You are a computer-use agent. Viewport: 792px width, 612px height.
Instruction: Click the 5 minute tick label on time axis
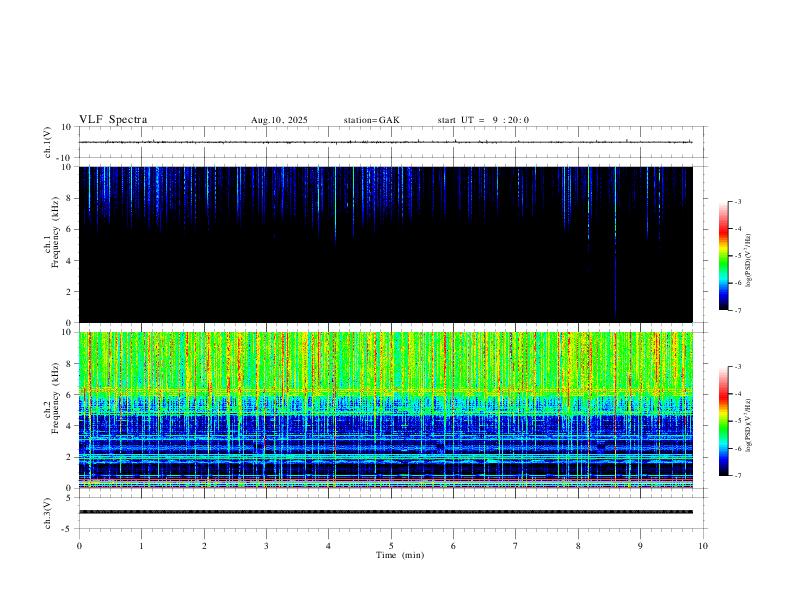pos(391,545)
